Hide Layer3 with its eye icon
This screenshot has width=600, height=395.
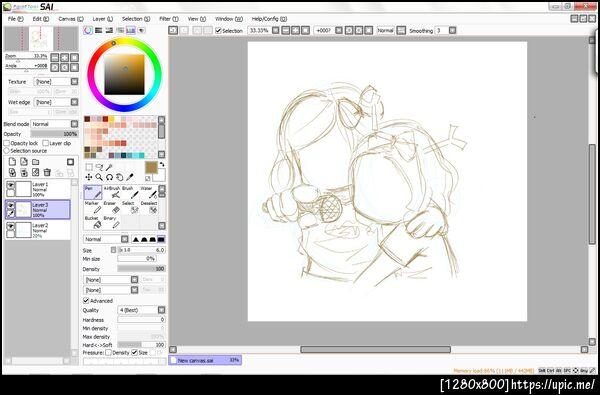(11, 206)
